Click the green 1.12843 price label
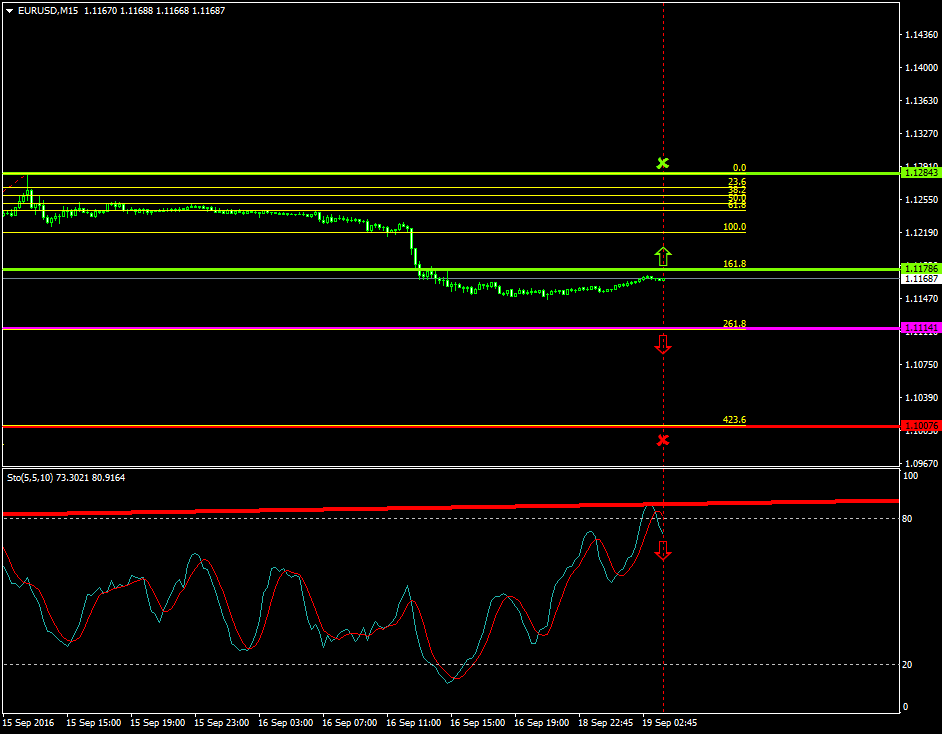942x734 pixels. coord(920,173)
